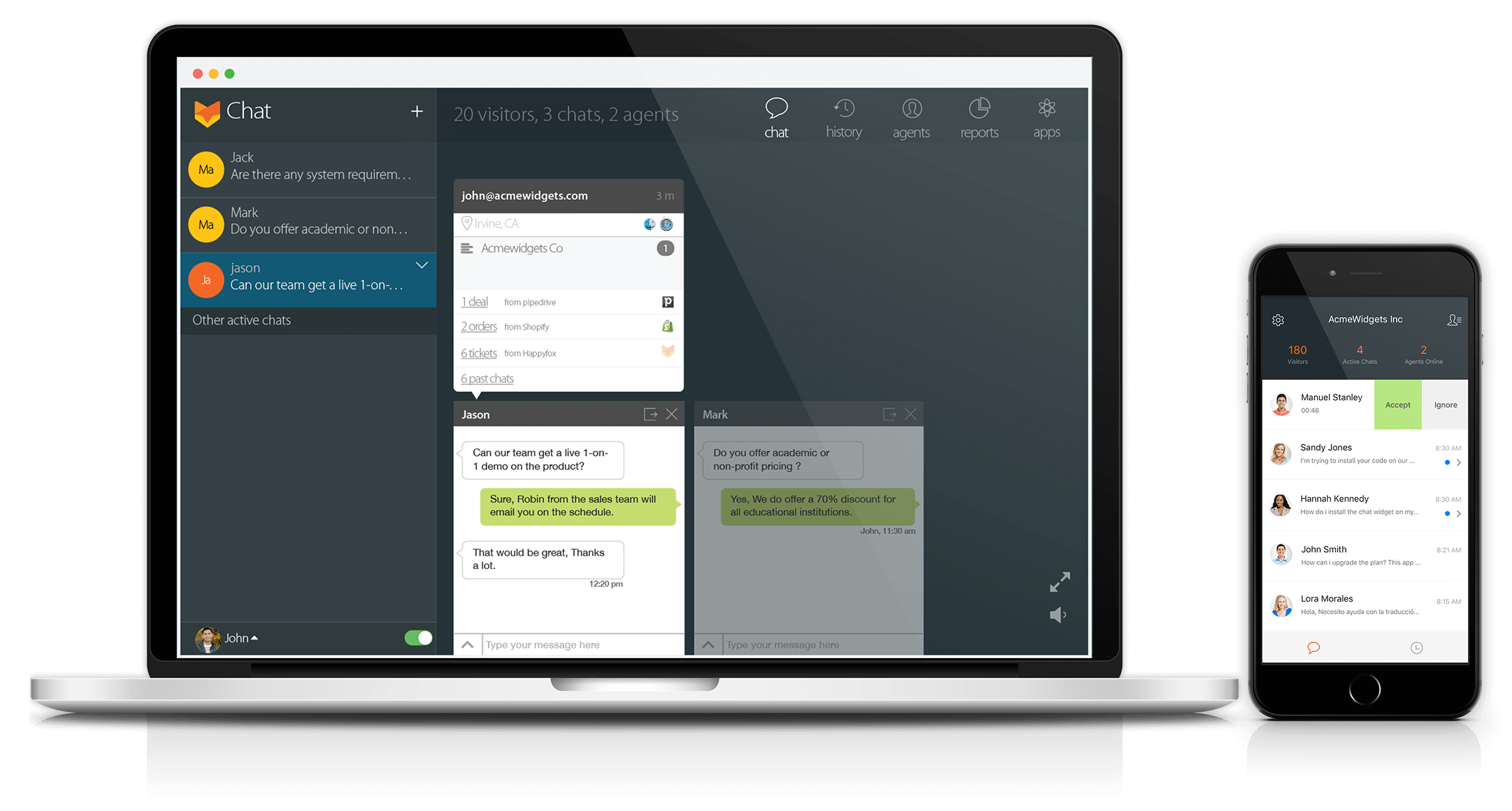This screenshot has width=1512, height=811.
Task: Toggle the mute sound icon
Action: pos(1057,616)
